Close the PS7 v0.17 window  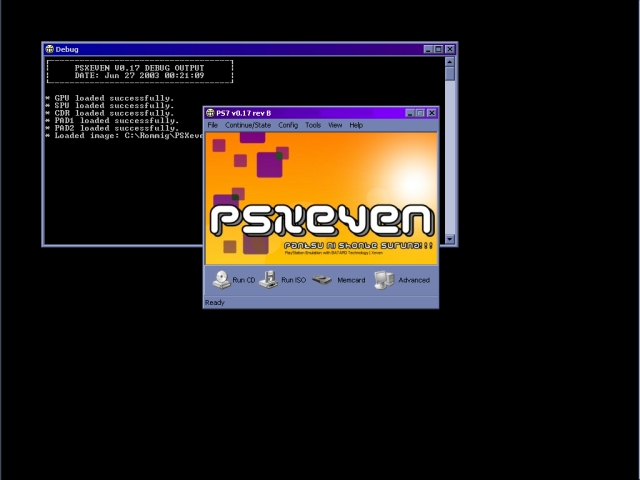coord(431,113)
